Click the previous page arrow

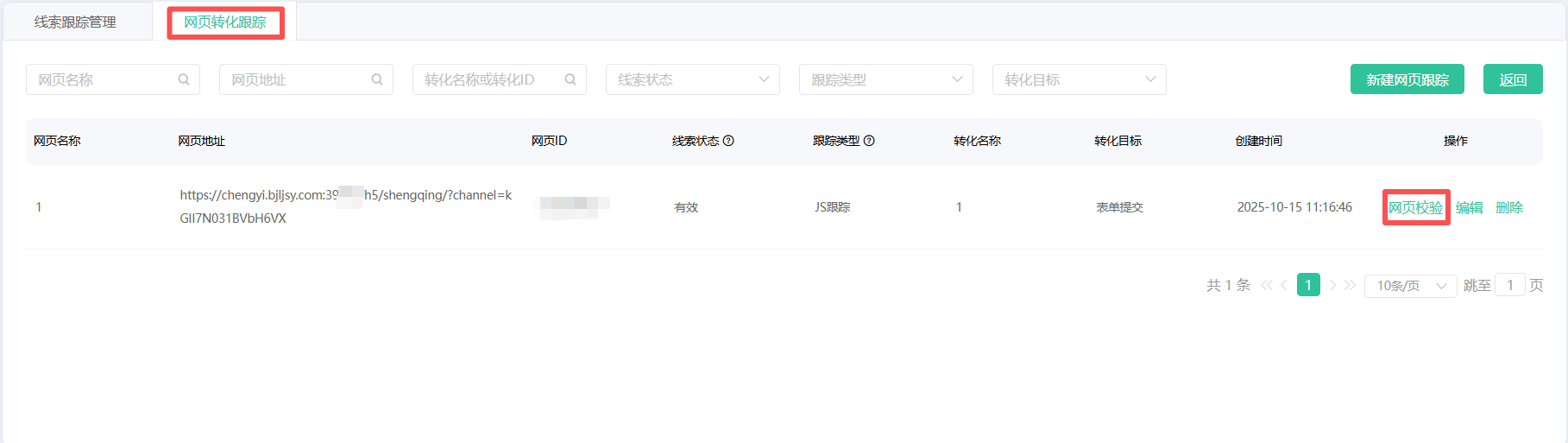click(1284, 285)
